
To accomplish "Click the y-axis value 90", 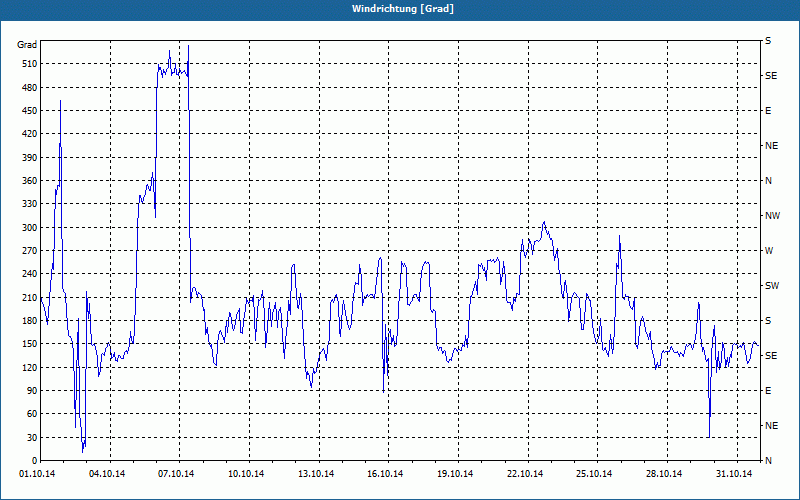I will point(32,391).
